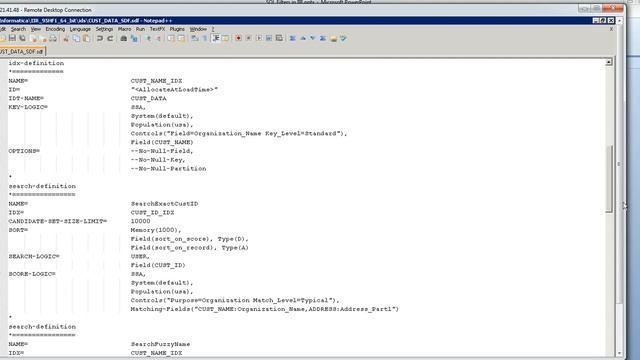Open the Window menu
Screen dimensions: 640x360
198,29
